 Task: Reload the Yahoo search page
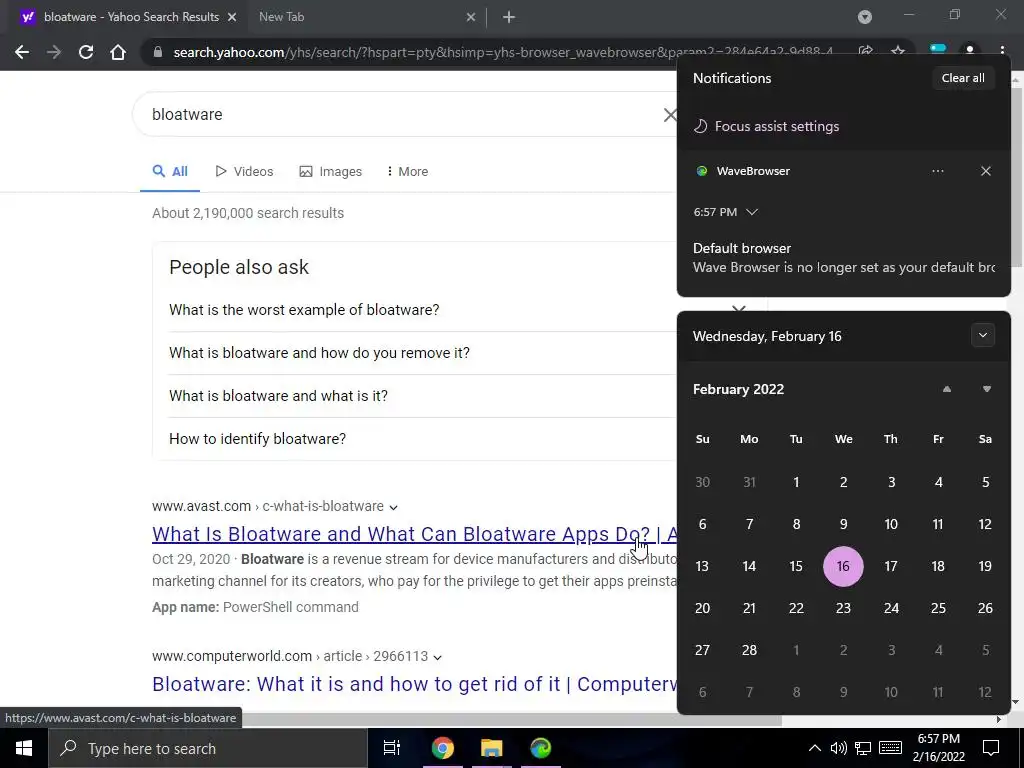(x=86, y=52)
